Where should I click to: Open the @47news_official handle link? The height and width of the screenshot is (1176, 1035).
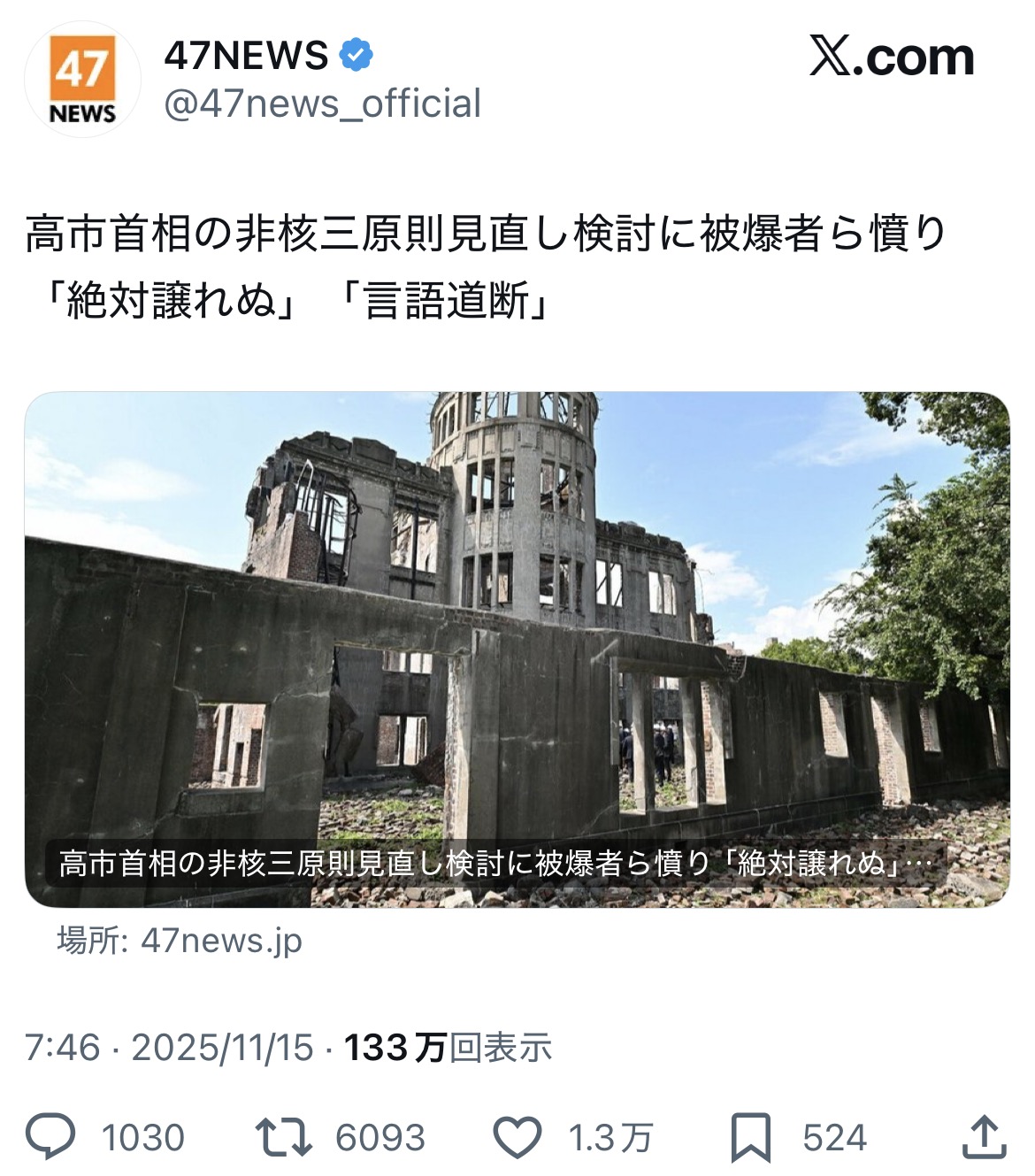pos(322,104)
